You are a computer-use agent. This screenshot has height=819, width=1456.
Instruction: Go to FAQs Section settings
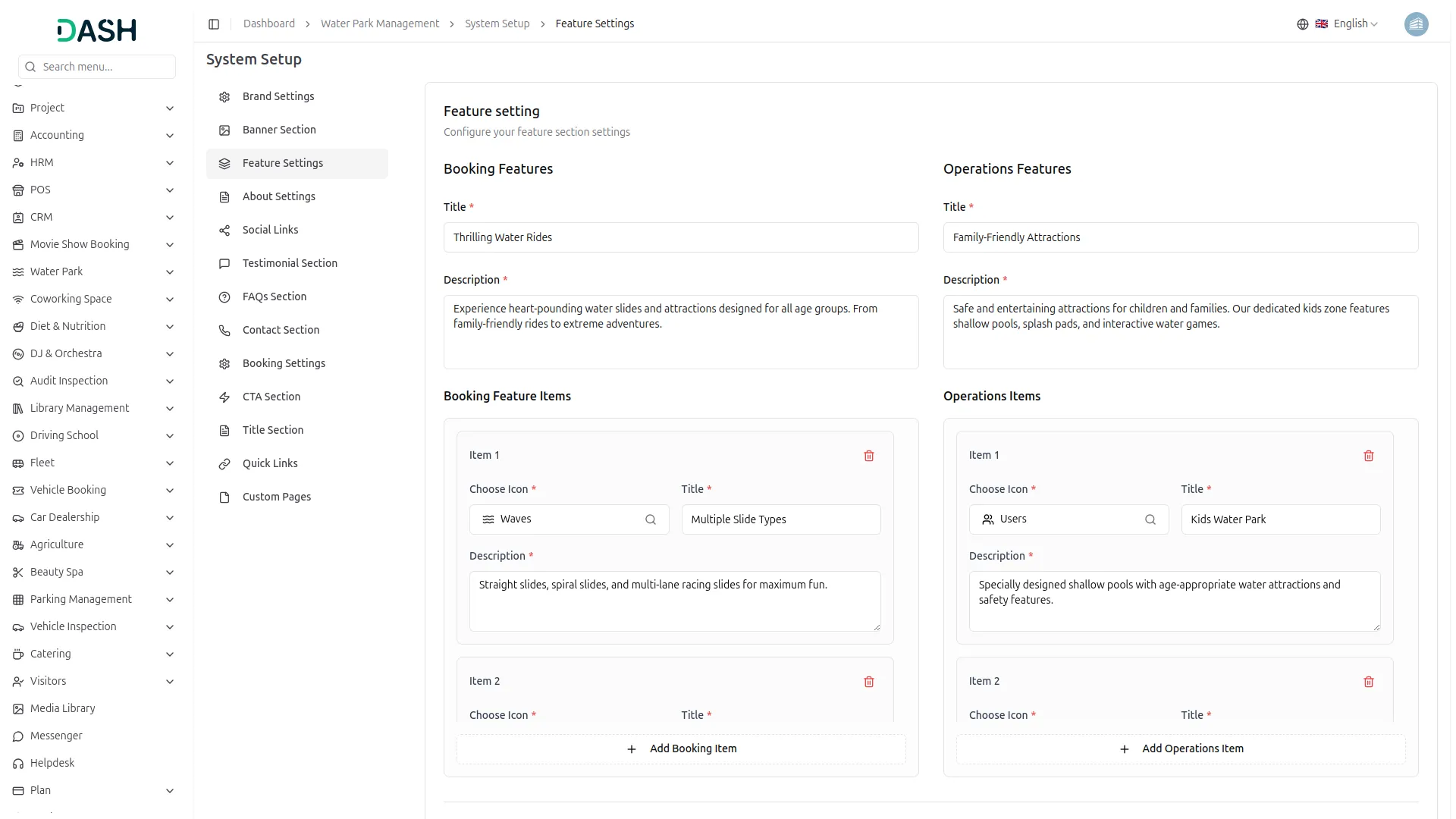pyautogui.click(x=275, y=297)
